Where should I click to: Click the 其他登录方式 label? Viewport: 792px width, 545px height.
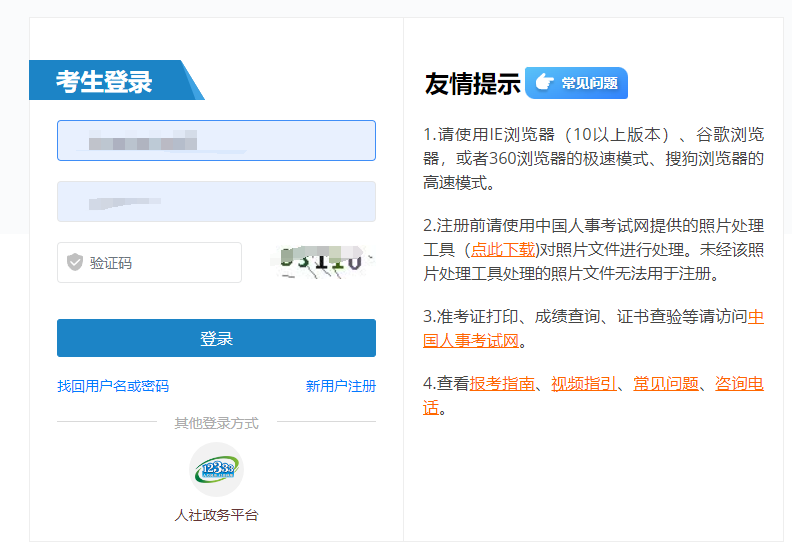pos(216,423)
